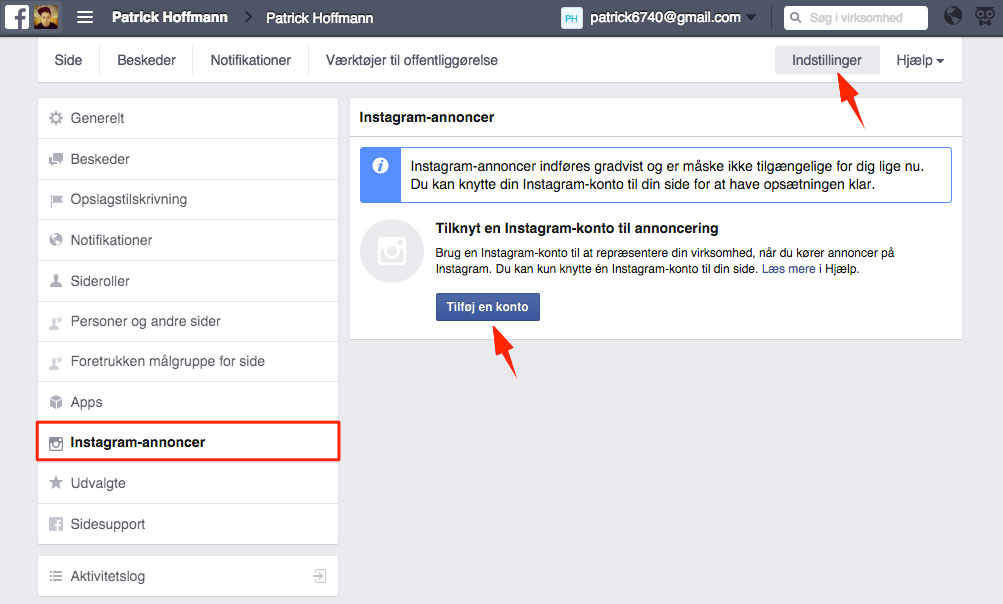
Task: Open Aktivitetslog in sidebar
Action: pyautogui.click(x=187, y=576)
